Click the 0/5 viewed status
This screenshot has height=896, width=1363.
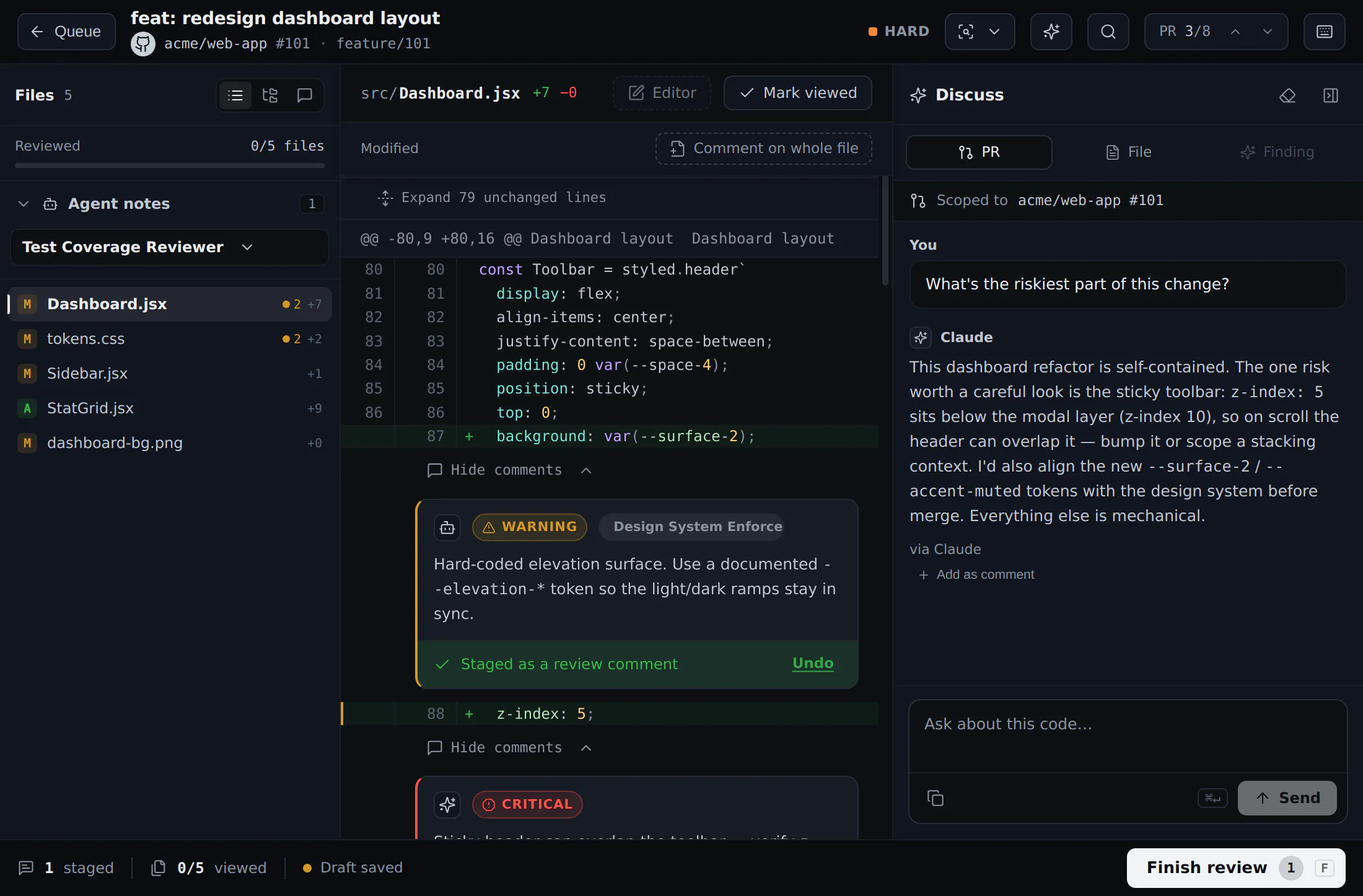209,868
